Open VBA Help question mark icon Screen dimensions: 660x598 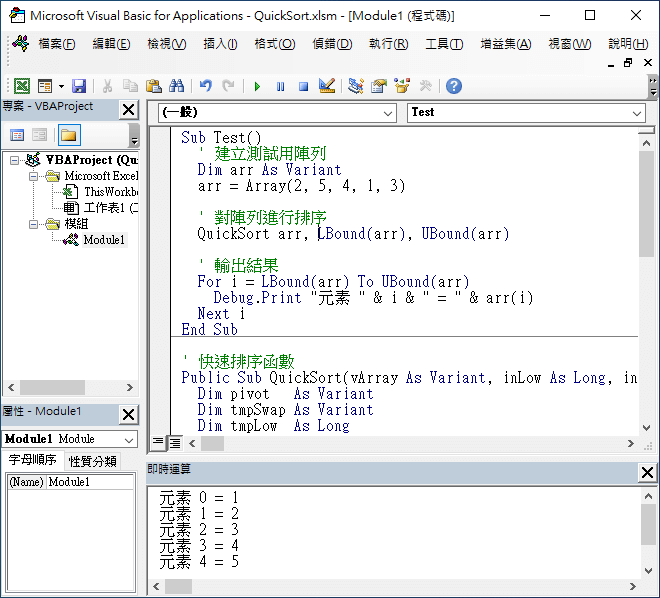tap(454, 86)
